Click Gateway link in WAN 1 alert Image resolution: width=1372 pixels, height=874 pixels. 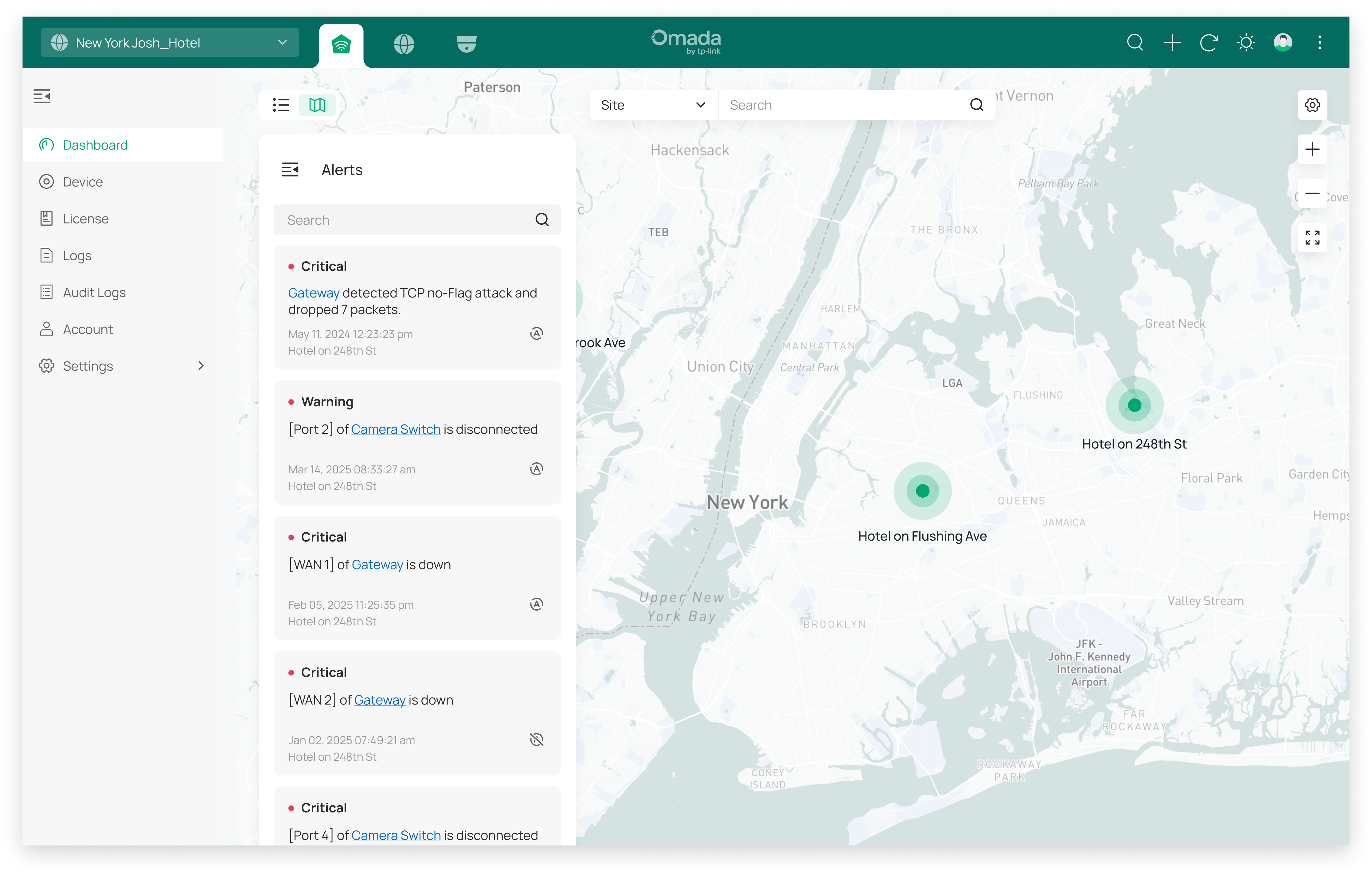point(377,565)
